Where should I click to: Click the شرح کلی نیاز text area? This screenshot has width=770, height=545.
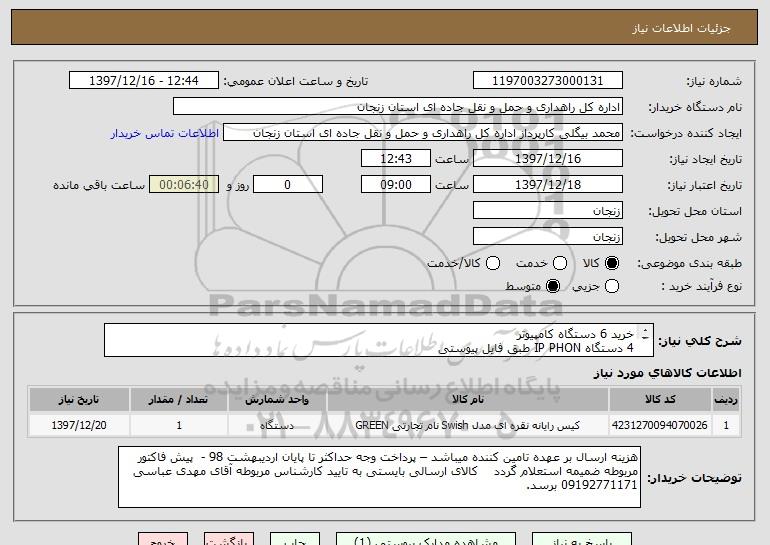[379, 340]
